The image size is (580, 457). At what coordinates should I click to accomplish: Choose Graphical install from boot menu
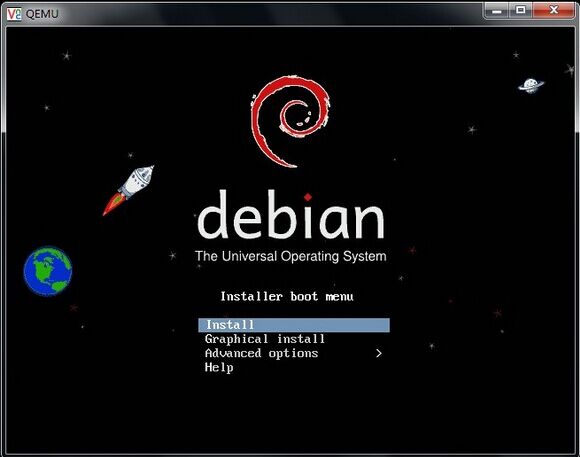coord(264,339)
